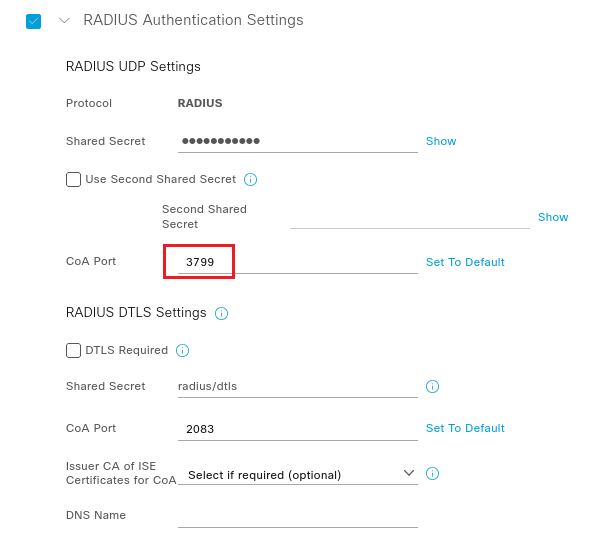Set UDP CoA Port to default
The width and height of the screenshot is (605, 554).
465,262
